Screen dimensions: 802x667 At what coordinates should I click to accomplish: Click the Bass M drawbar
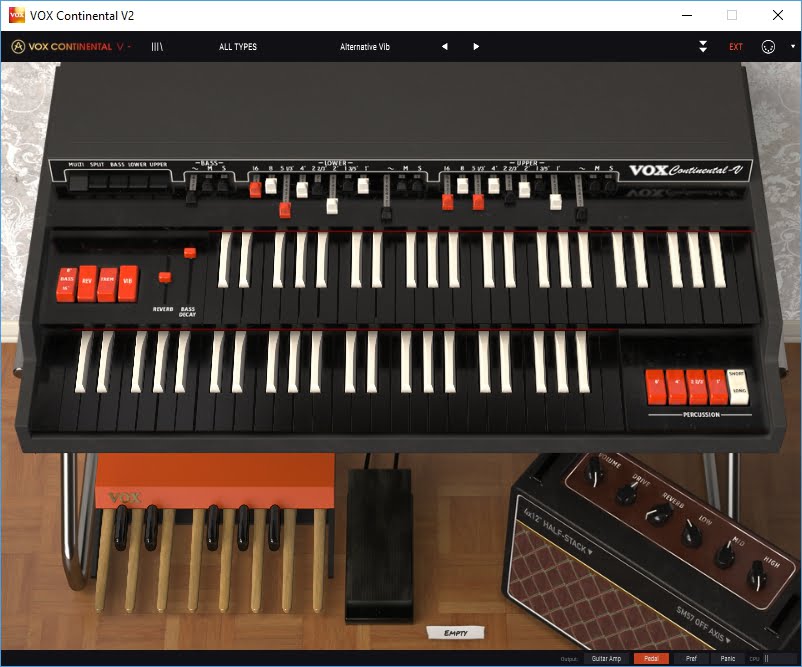tap(208, 184)
